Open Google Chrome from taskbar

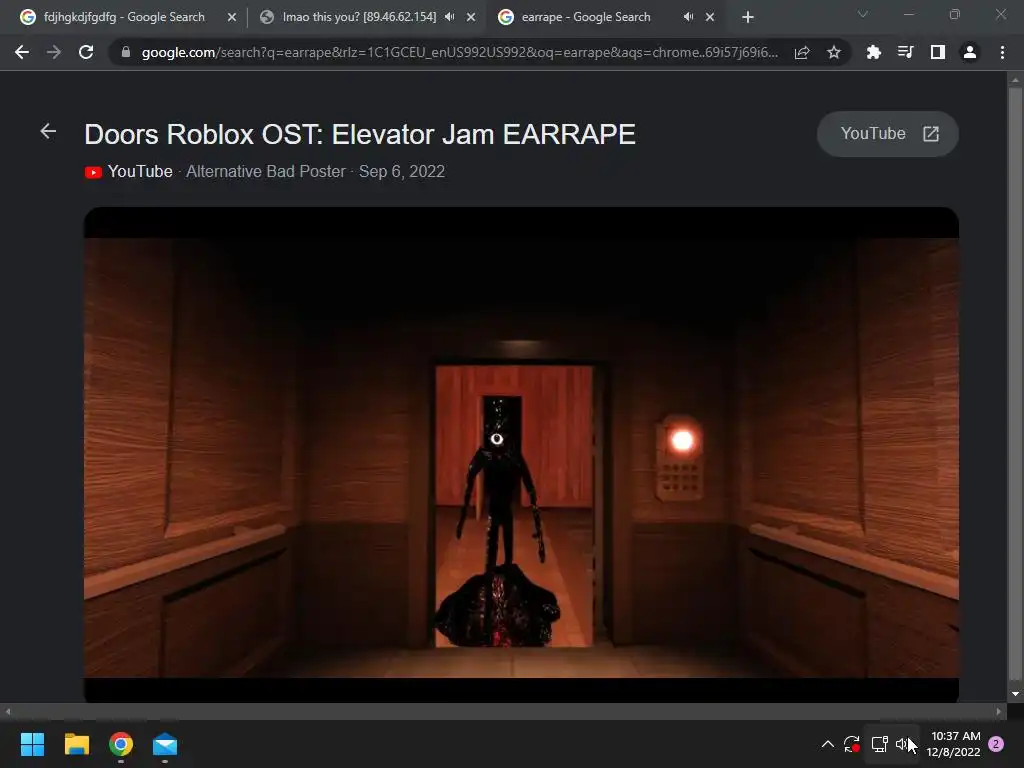tap(121, 744)
